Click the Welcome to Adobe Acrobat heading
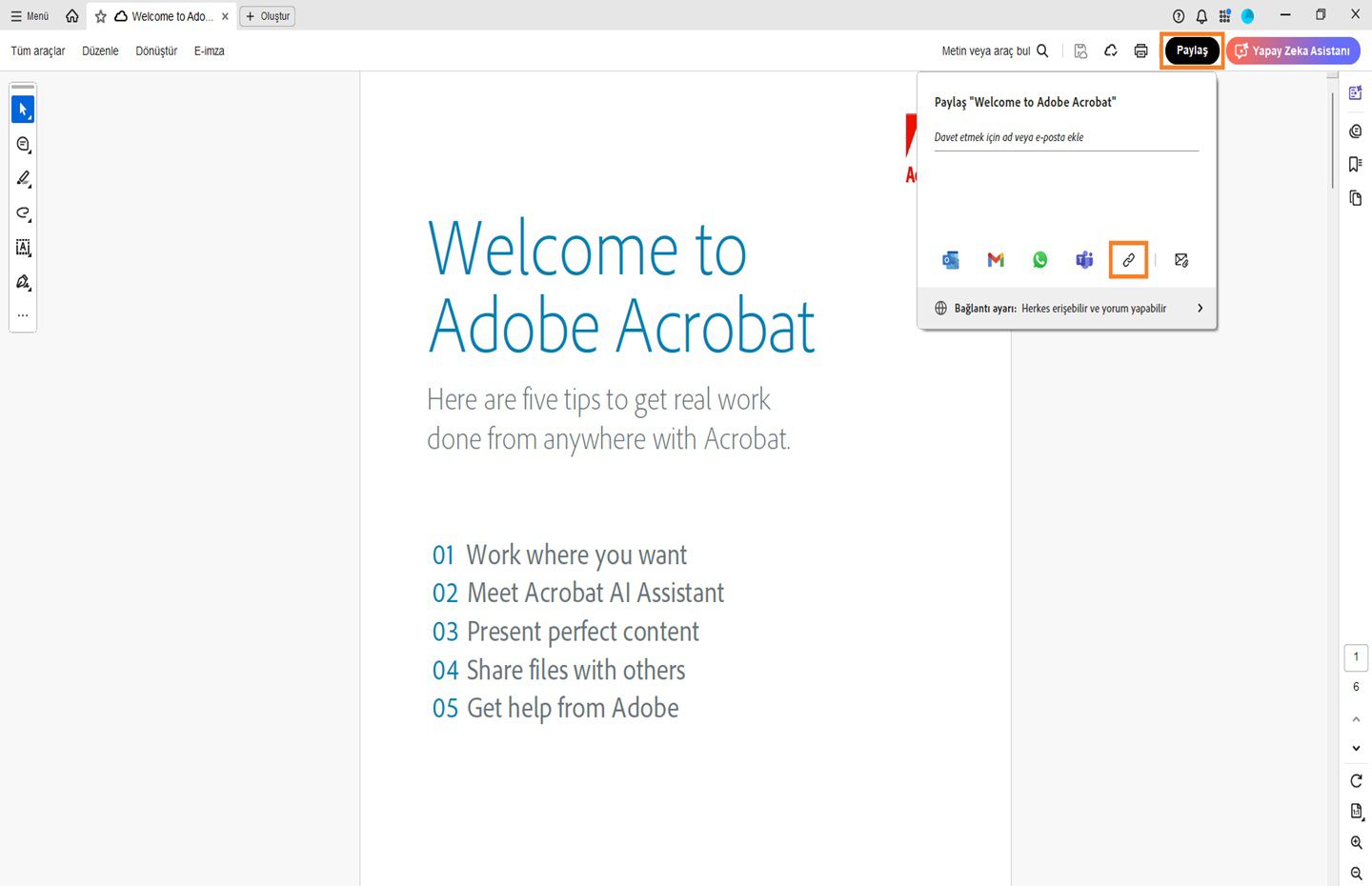This screenshot has width=1372, height=886. coord(621,286)
